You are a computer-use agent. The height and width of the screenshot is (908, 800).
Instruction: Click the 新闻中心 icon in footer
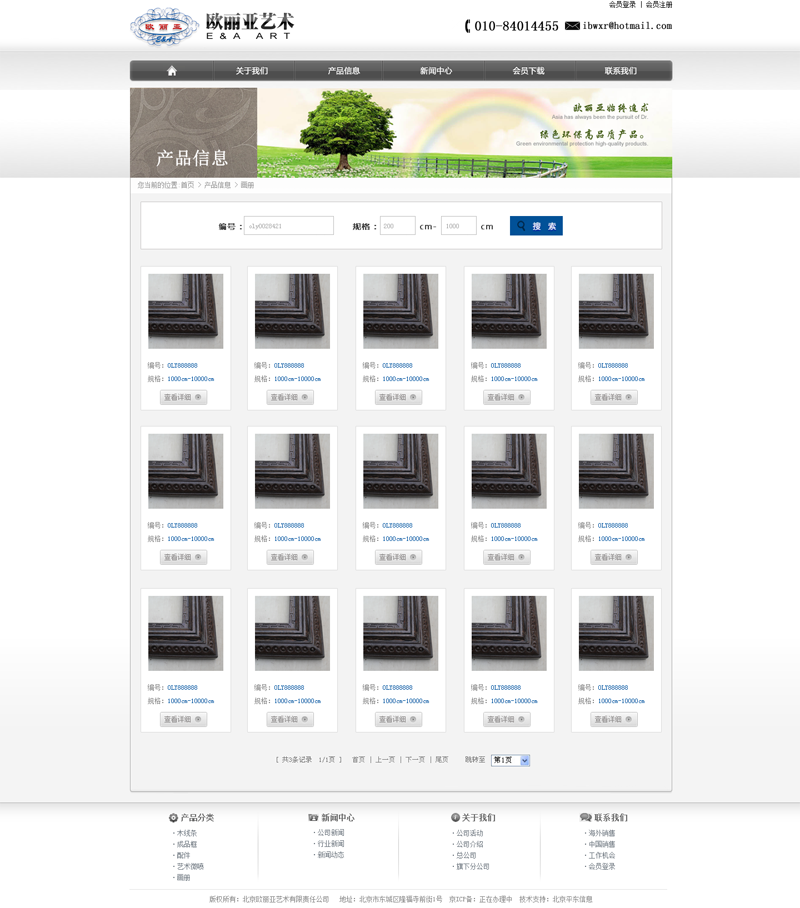[x=313, y=818]
